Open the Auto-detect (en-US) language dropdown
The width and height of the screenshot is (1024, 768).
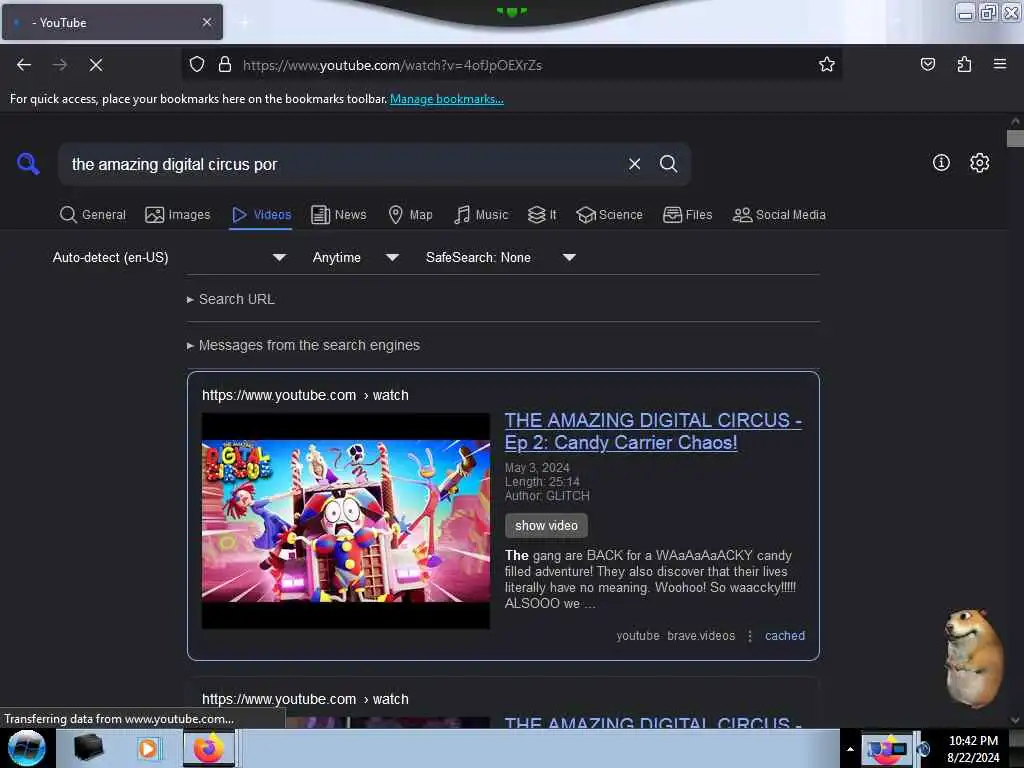coord(169,257)
